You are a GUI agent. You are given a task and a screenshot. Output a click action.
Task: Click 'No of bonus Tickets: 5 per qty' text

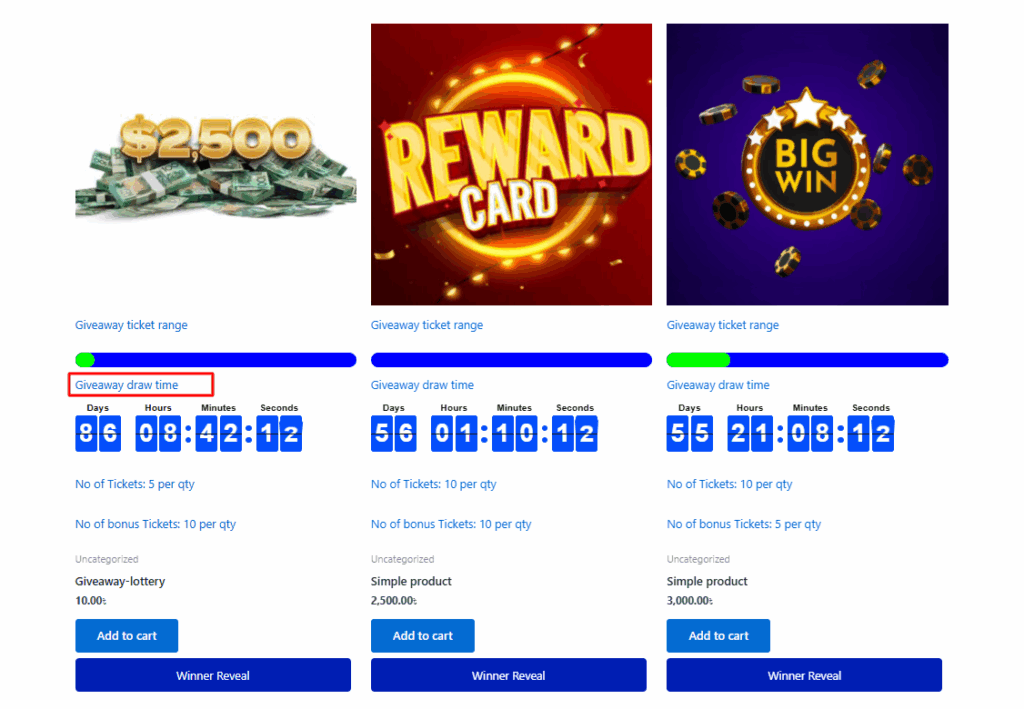(x=744, y=524)
